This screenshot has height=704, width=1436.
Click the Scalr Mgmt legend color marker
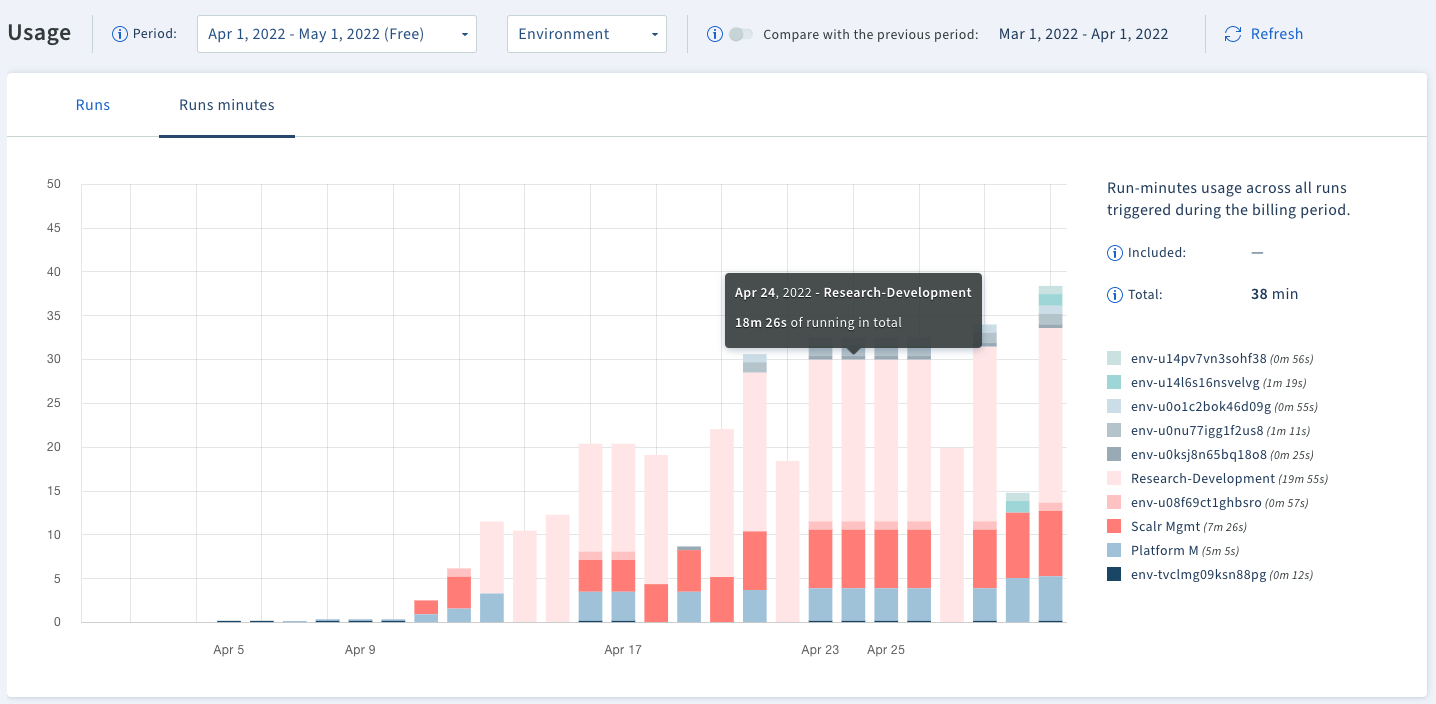(1115, 526)
